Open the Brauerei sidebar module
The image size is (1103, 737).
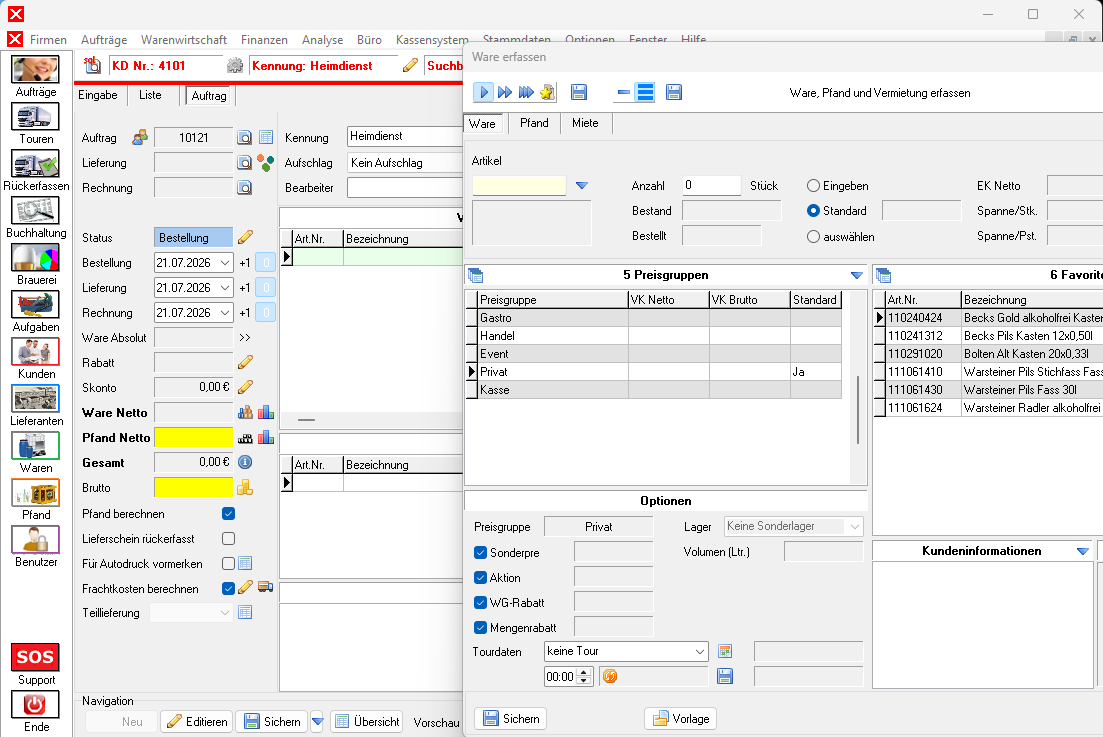pyautogui.click(x=35, y=258)
